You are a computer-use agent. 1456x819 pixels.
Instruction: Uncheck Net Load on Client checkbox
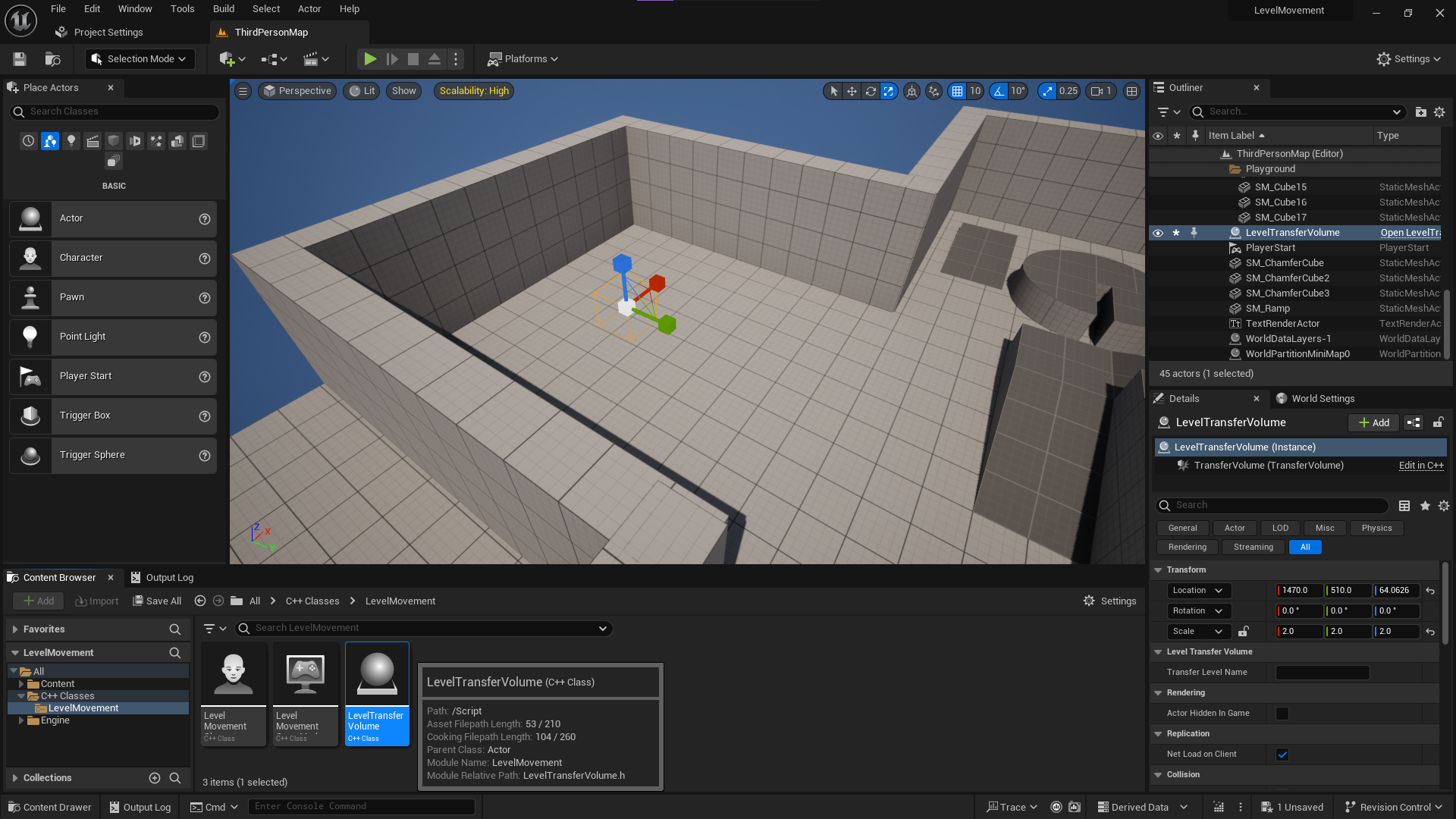pos(1282,755)
